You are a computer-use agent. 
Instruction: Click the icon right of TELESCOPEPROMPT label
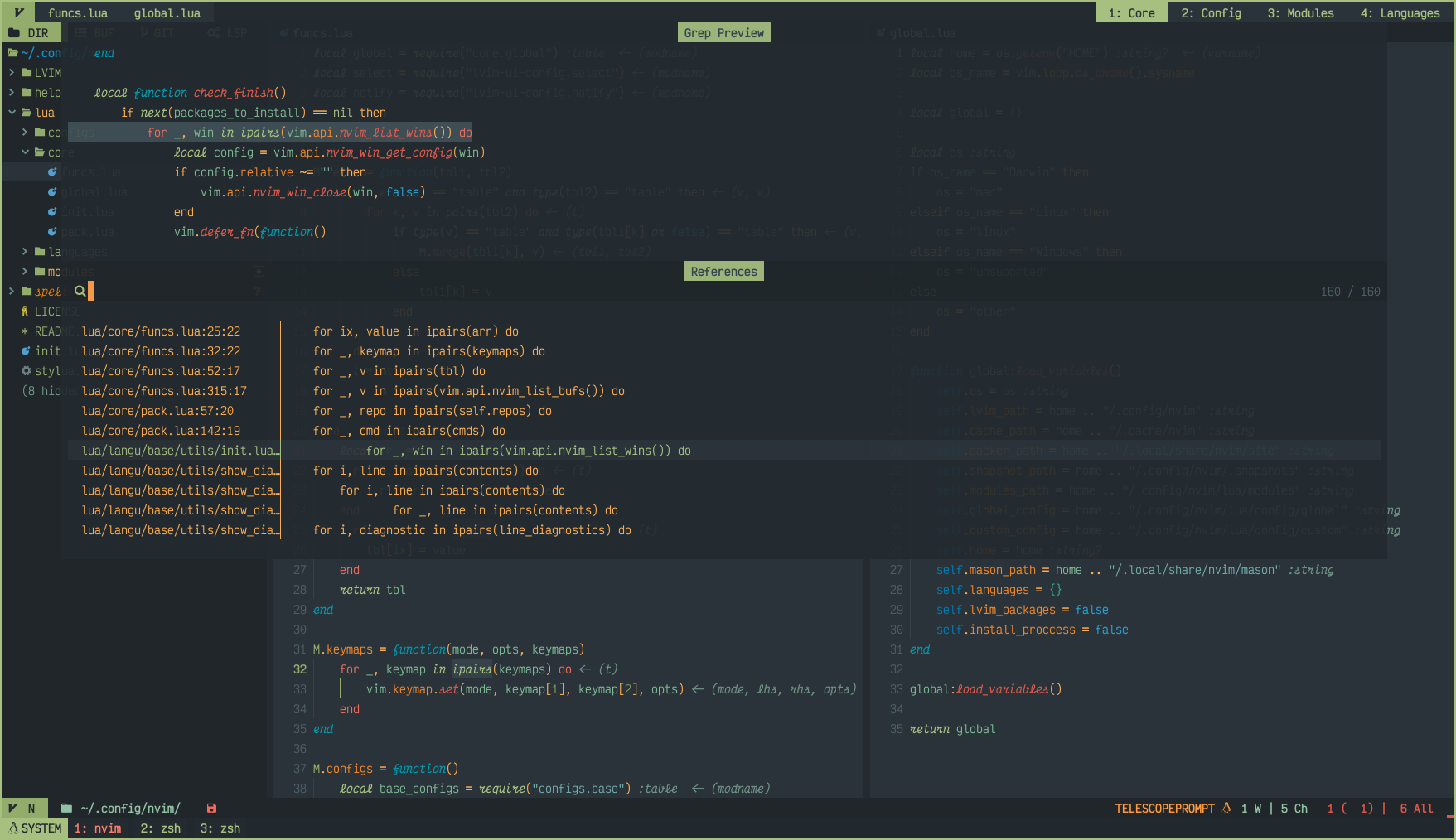1226,808
